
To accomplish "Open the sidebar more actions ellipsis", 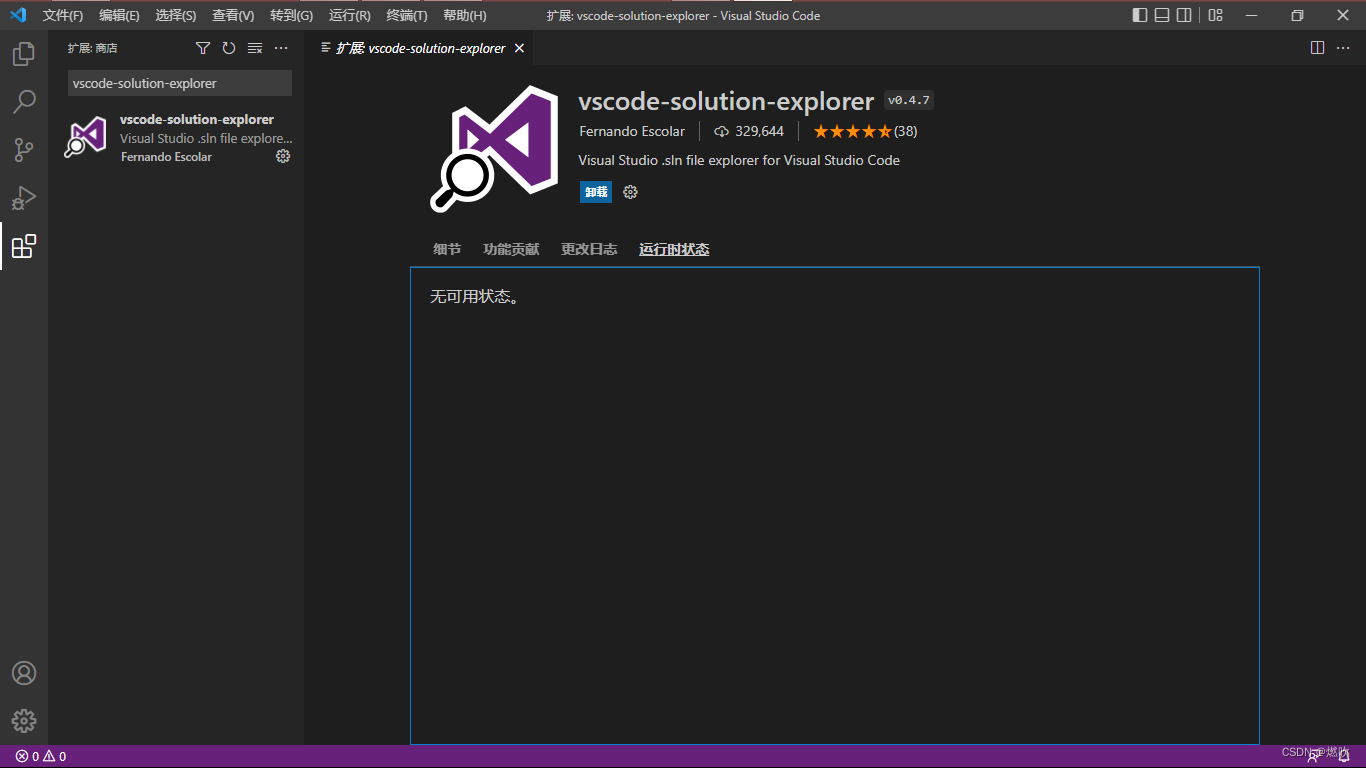I will (x=281, y=48).
